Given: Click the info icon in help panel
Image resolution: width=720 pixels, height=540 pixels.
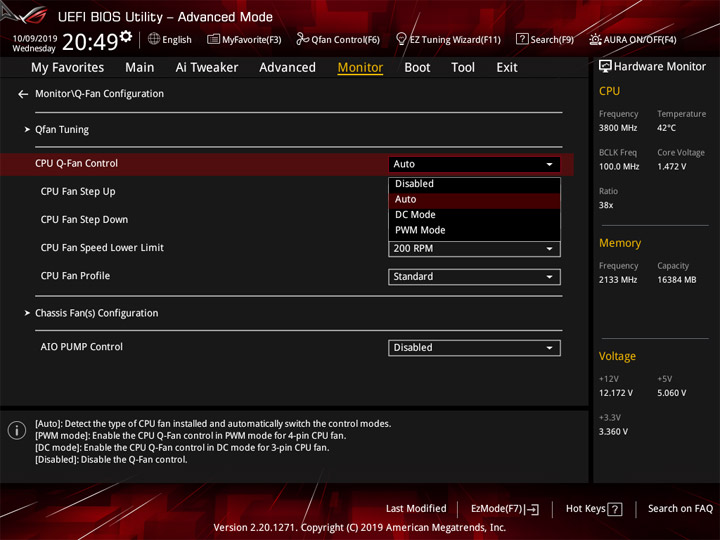Looking at the screenshot, I should tap(17, 430).
